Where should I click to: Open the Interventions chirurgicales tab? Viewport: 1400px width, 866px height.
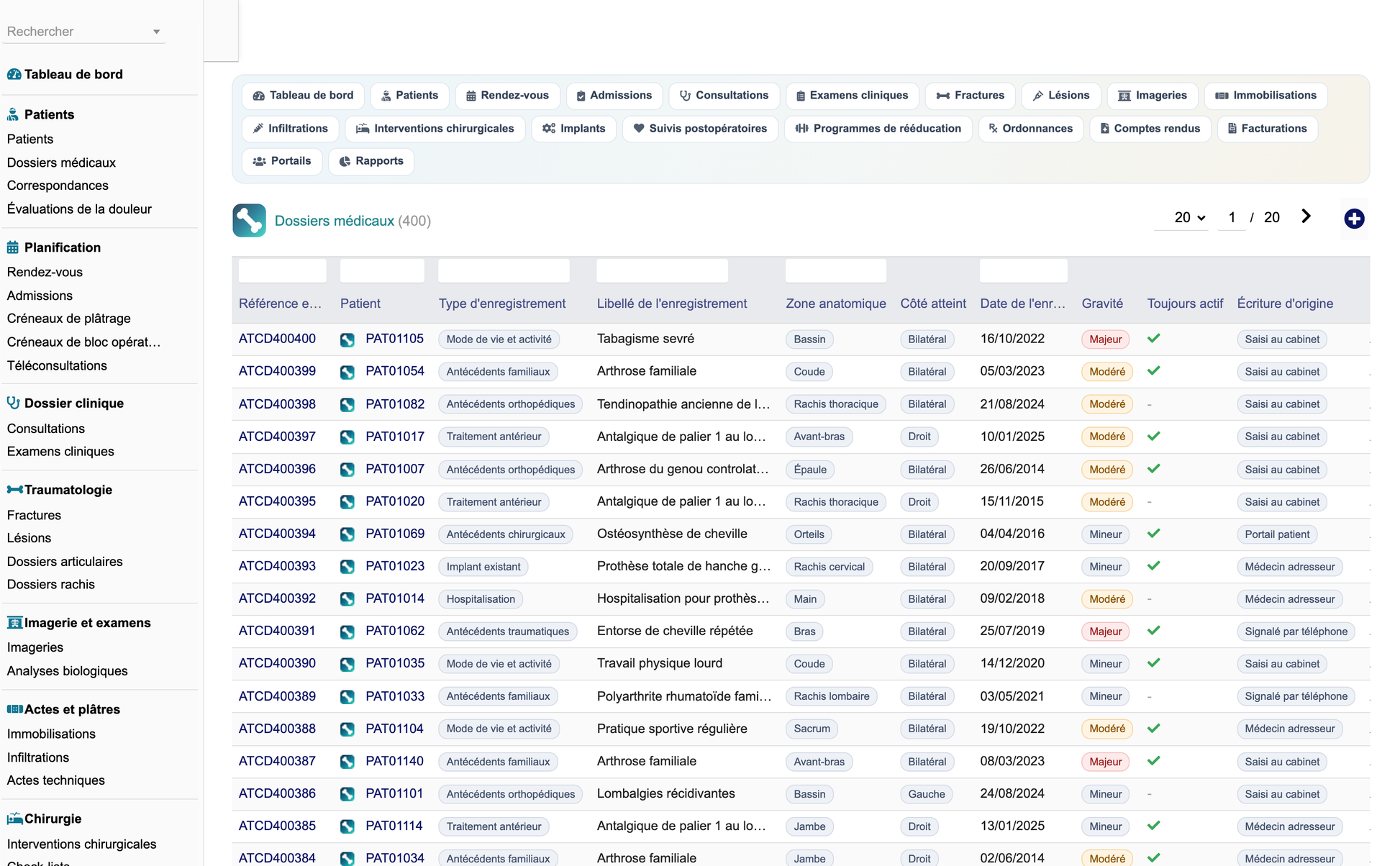click(435, 129)
